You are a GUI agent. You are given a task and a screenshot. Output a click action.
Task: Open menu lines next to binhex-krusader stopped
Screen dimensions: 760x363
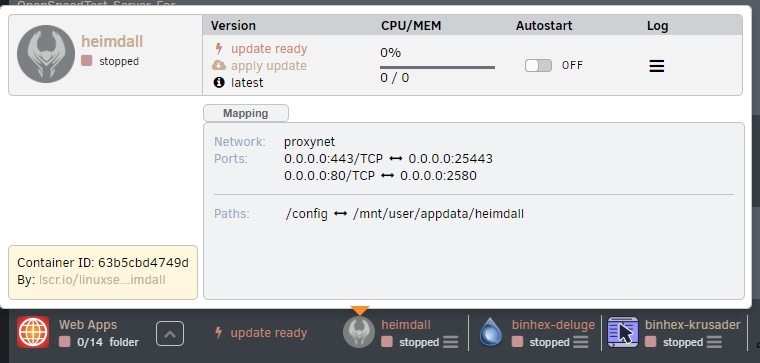(x=714, y=342)
